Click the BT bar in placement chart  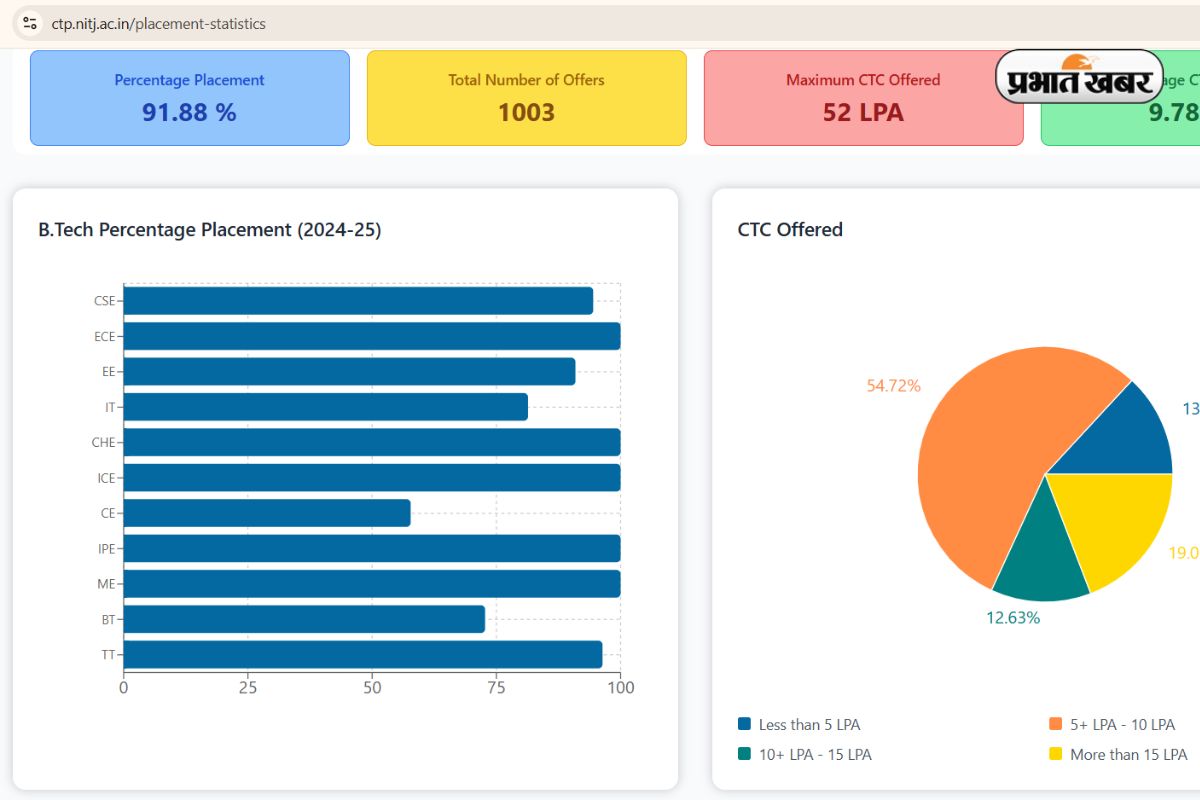[x=303, y=619]
